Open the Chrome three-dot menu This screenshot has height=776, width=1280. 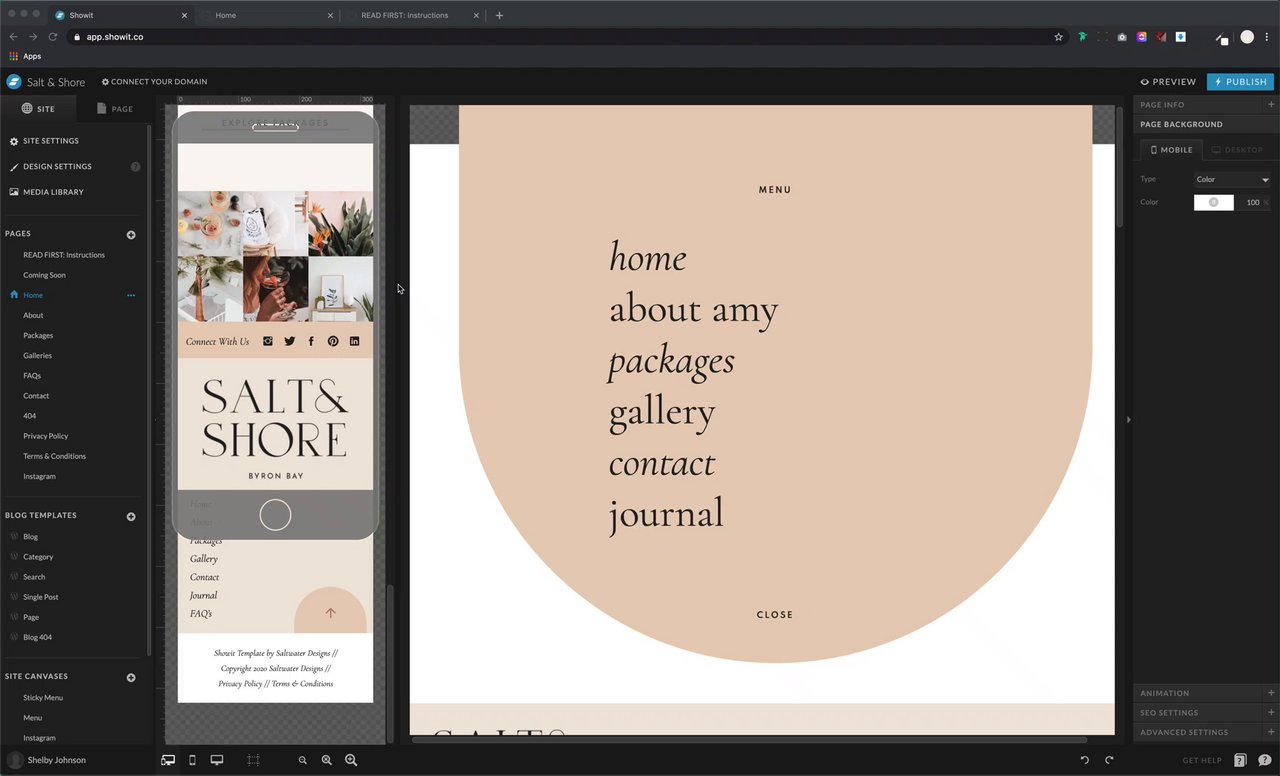click(1267, 37)
